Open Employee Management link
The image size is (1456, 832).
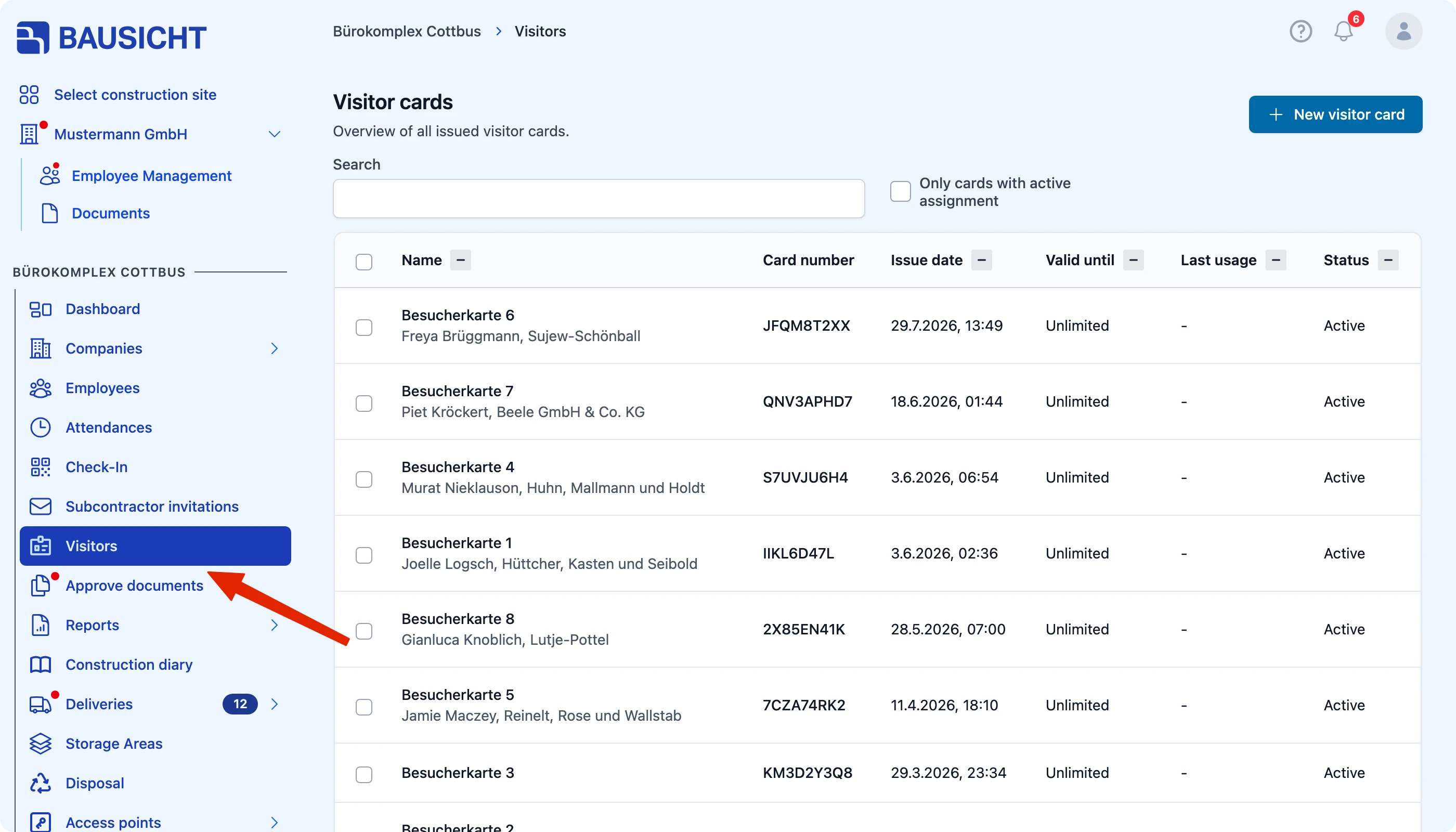click(x=151, y=175)
